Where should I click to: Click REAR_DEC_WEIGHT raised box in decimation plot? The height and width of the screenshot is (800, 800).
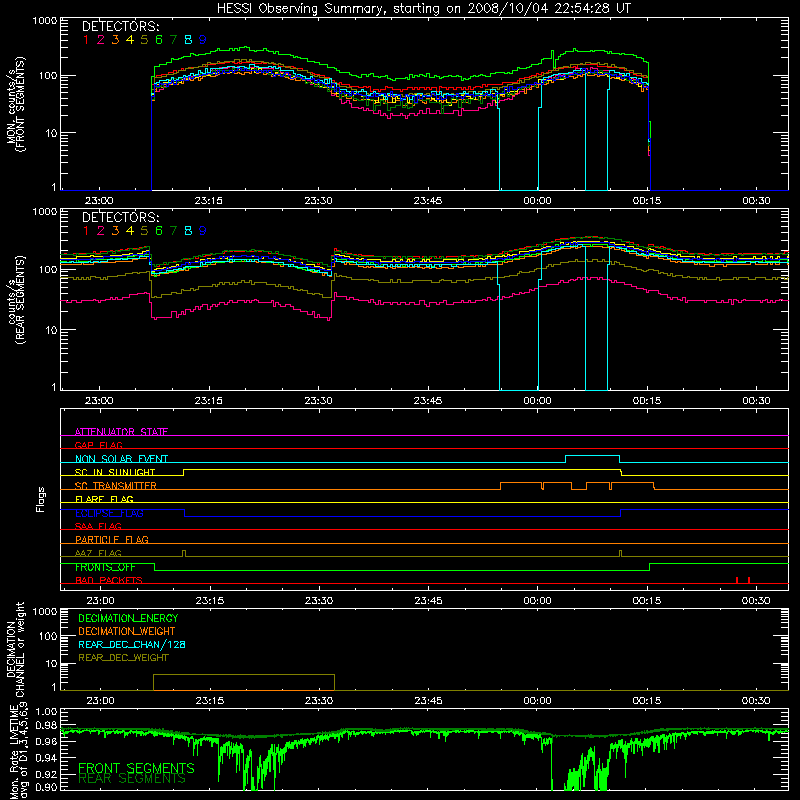244,682
